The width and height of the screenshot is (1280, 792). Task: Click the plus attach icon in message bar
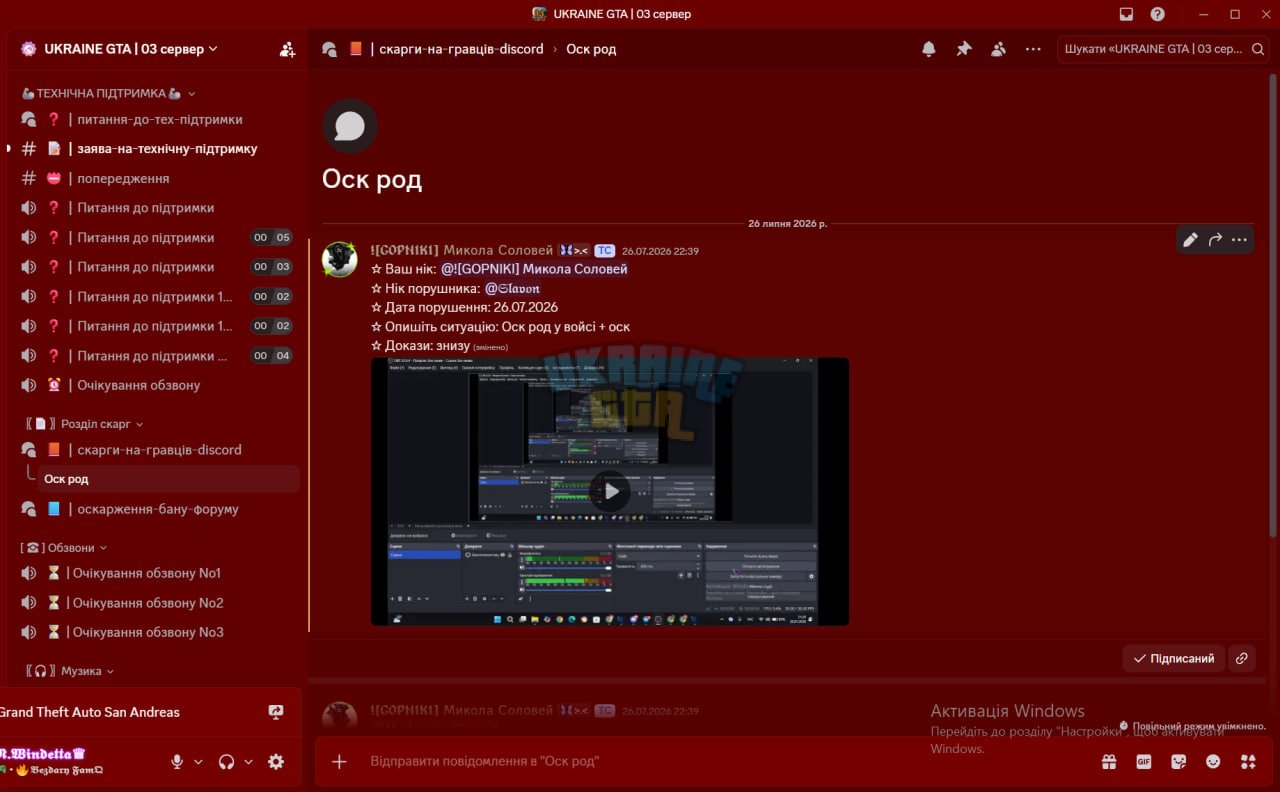pyautogui.click(x=339, y=762)
